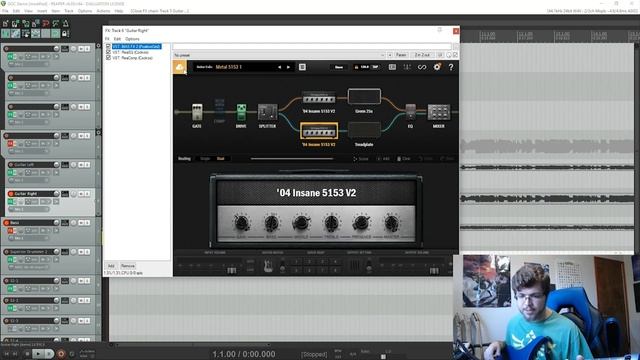Switch routing to Single mode
Viewport: 640px width, 360px height.
205,159
